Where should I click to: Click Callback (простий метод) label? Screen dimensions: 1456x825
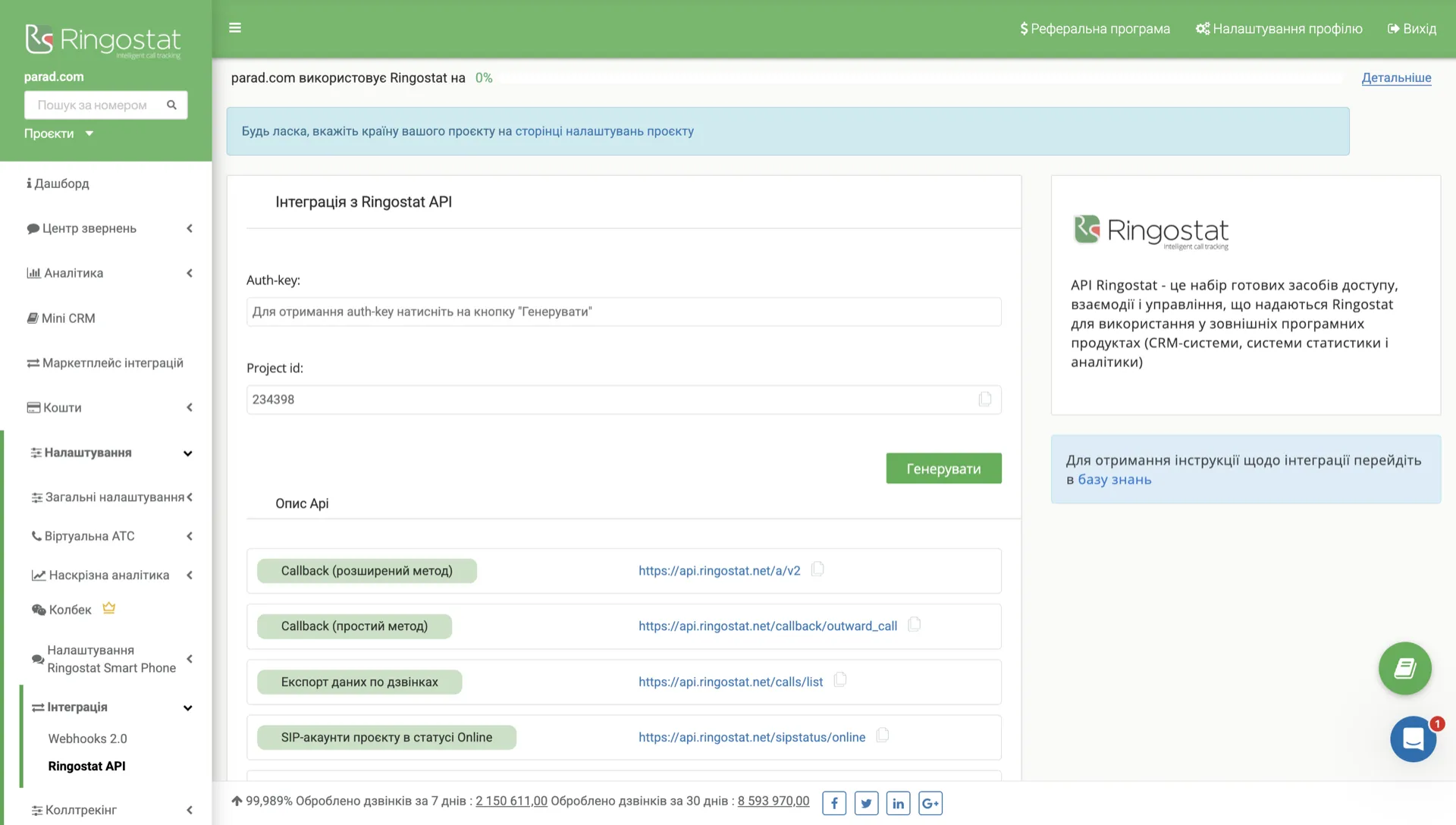[x=354, y=626]
